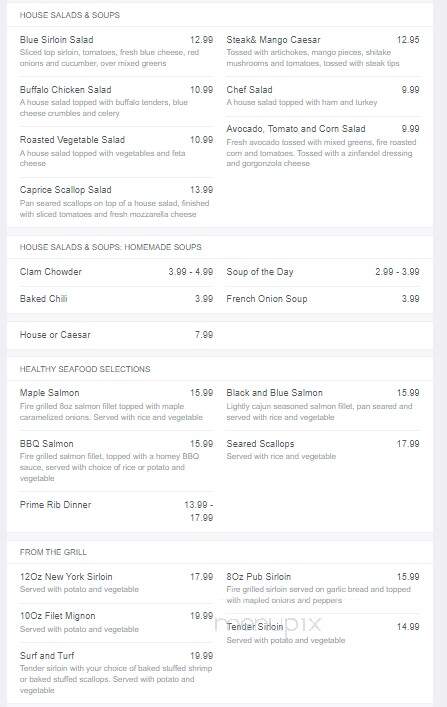Screen dimensions: 447x707
Task: Choose Seared Scallops
Action: [323, 450]
